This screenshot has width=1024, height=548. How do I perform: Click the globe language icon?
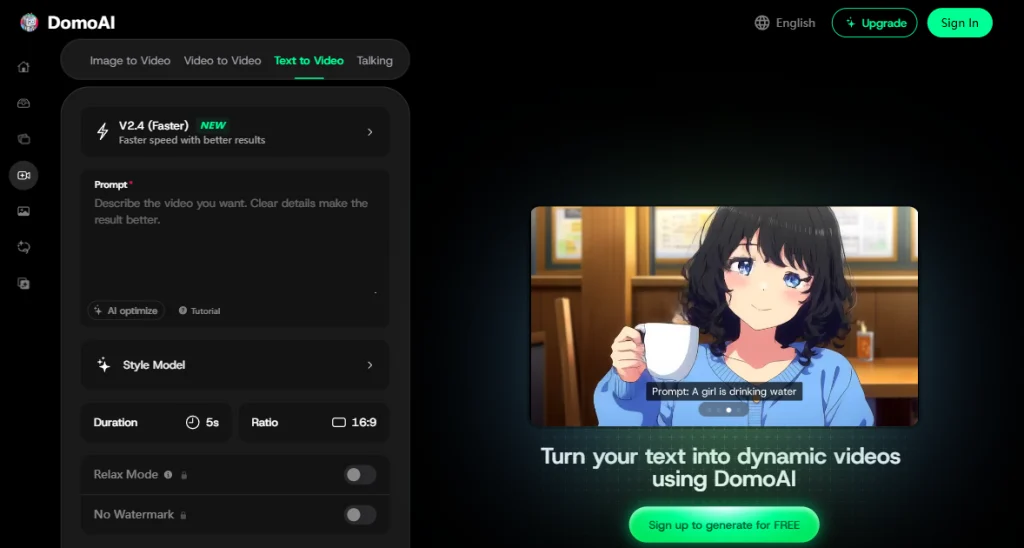point(761,23)
